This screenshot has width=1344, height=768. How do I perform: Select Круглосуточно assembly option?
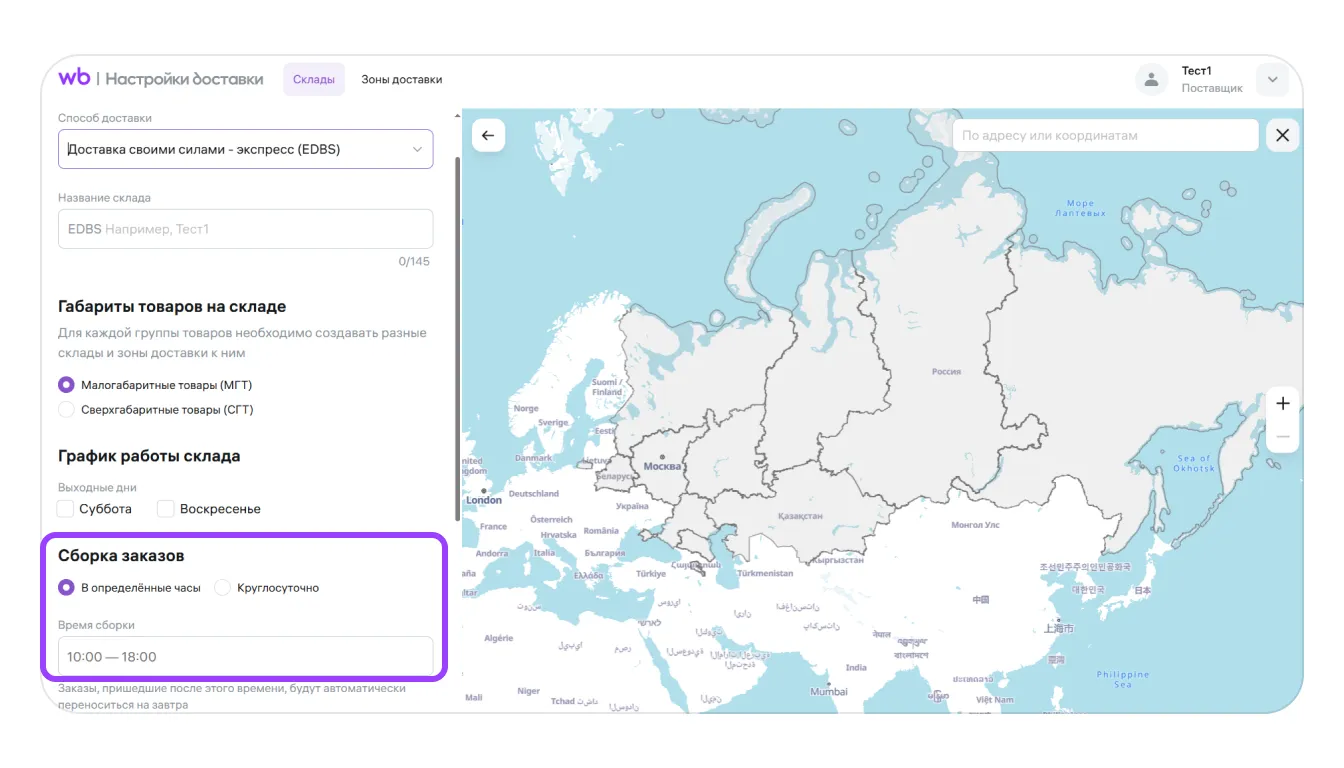point(223,588)
